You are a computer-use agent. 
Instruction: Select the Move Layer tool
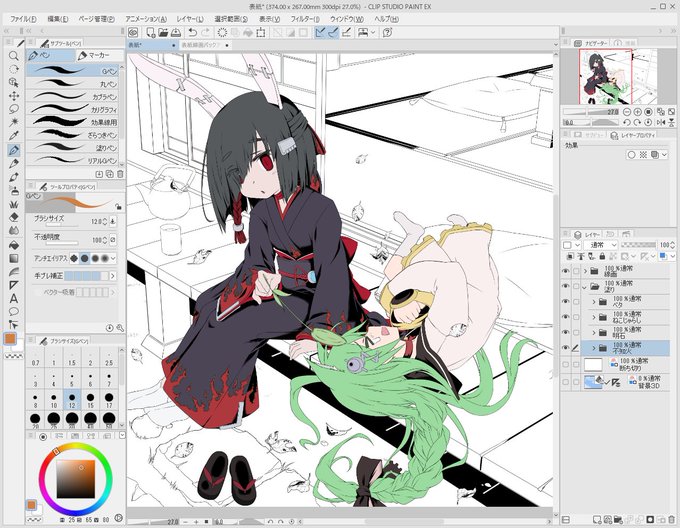(x=13, y=96)
